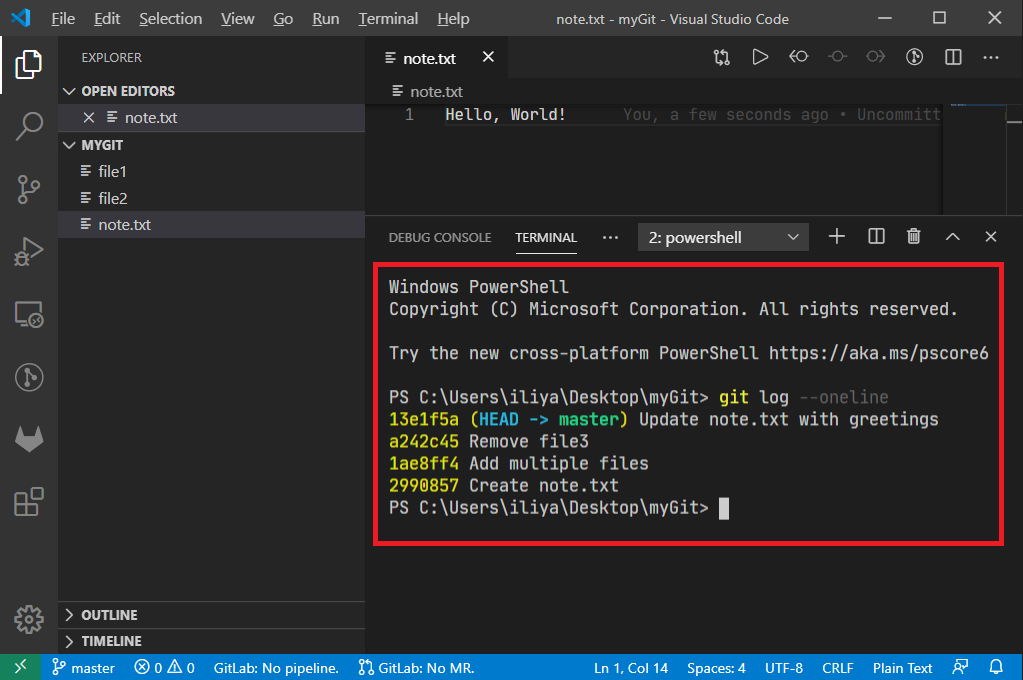
Task: Change end of line sequence CRLF
Action: point(837,668)
